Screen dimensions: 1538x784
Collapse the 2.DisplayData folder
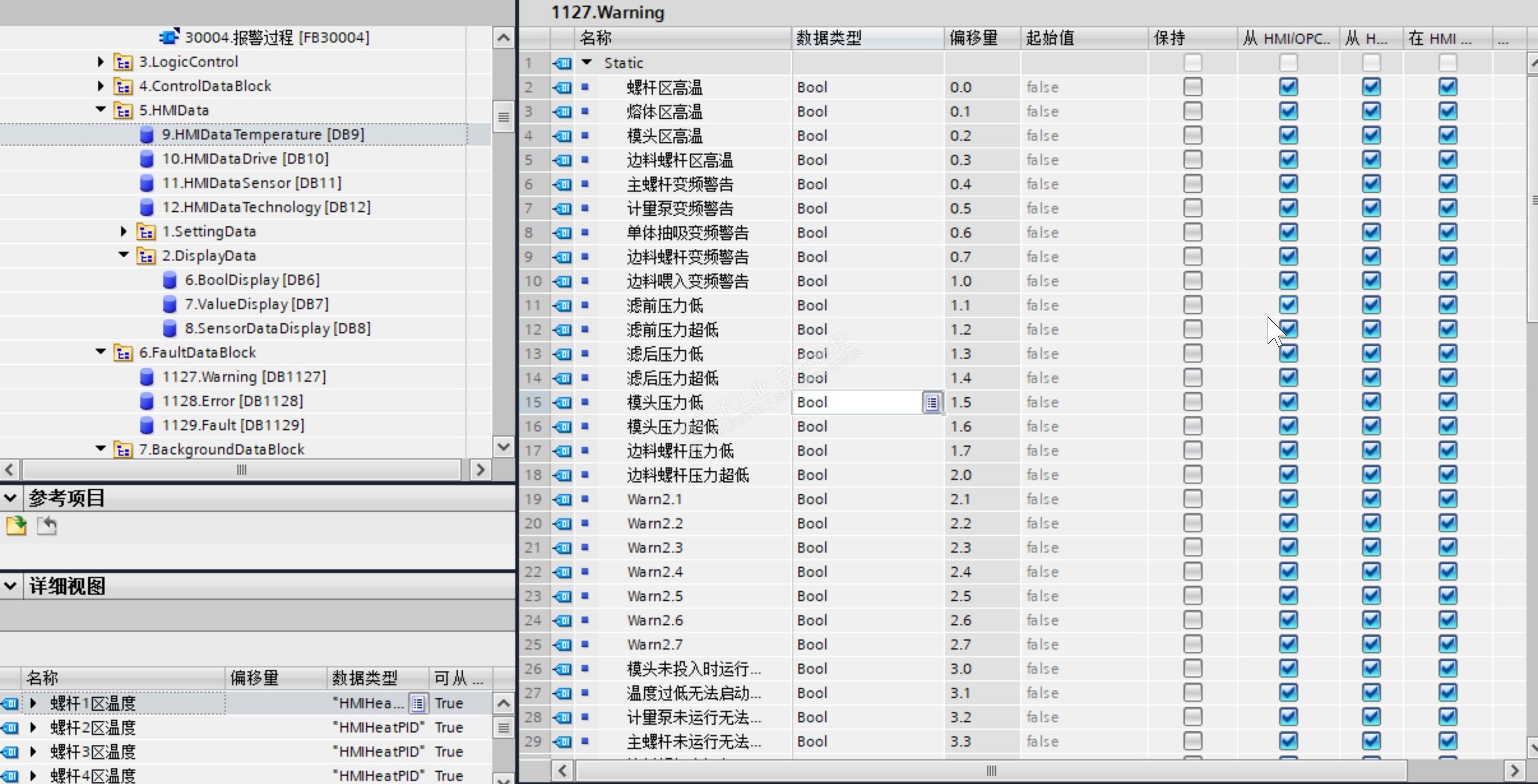123,255
